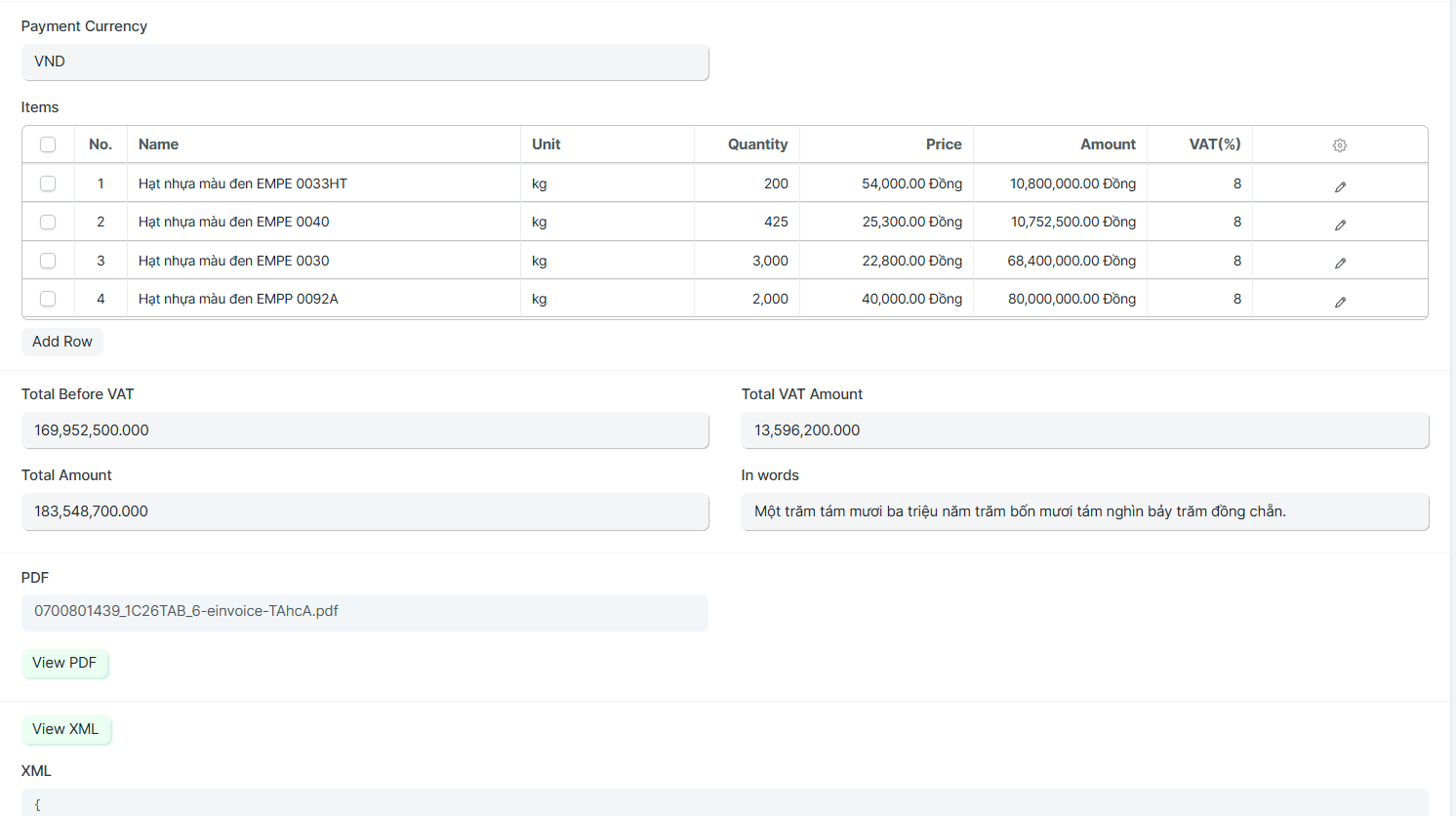
Task: Open the View PDF button
Action: coord(64,663)
